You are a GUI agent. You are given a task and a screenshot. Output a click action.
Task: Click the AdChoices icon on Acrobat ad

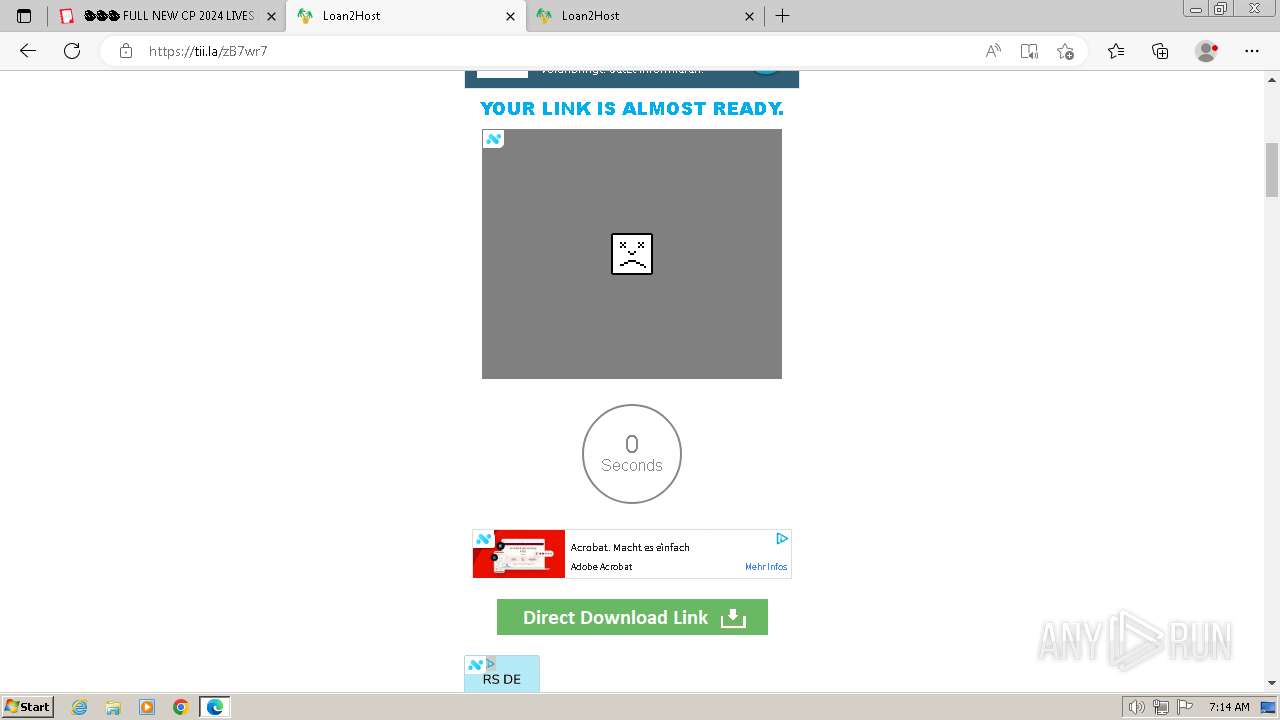(782, 538)
